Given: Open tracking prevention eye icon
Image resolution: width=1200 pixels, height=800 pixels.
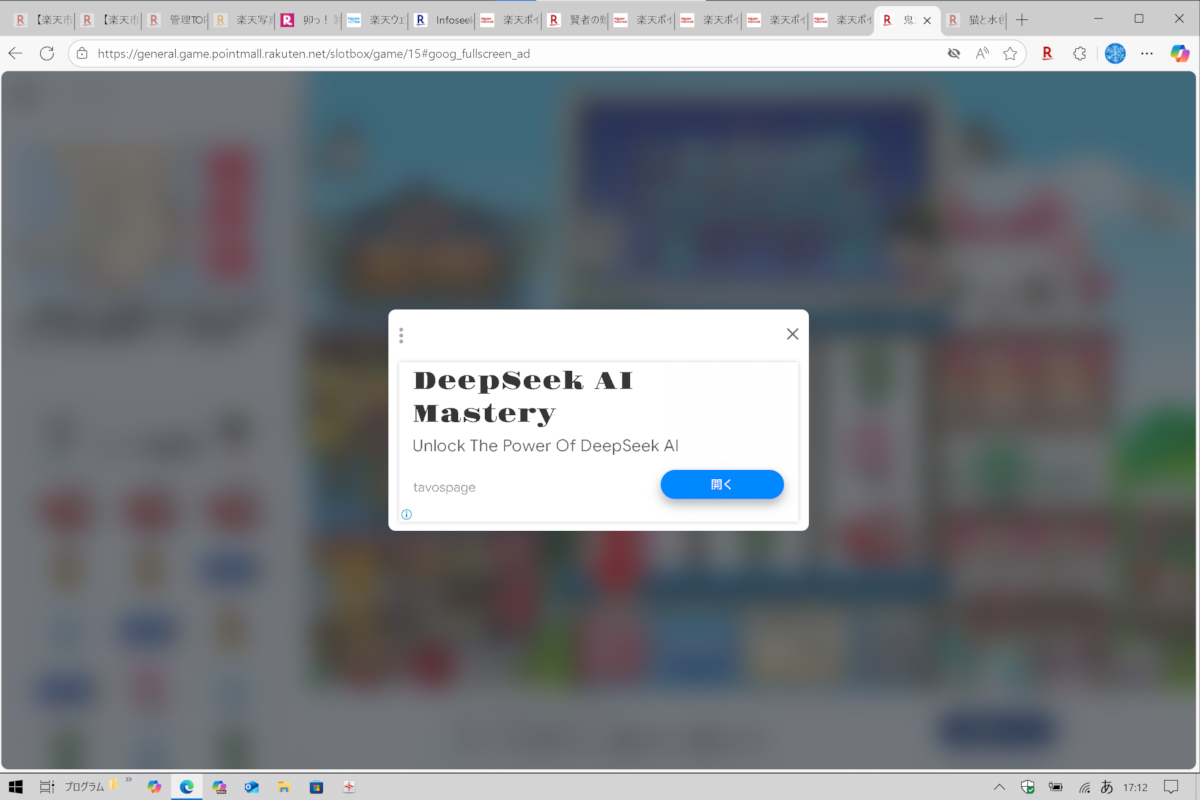Looking at the screenshot, I should pos(954,54).
